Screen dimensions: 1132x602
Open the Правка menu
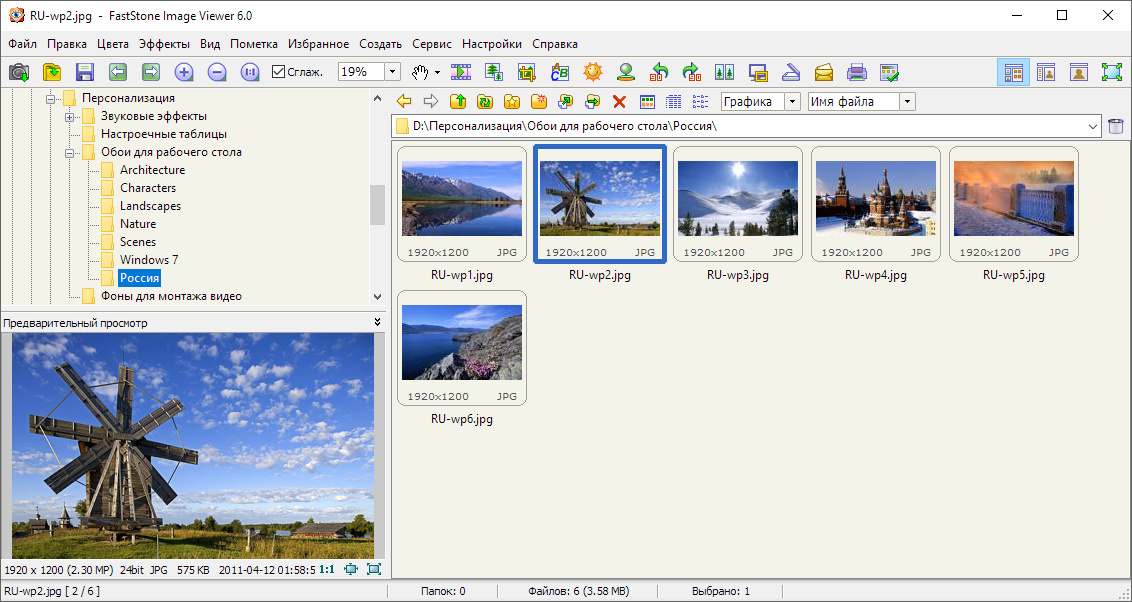[67, 44]
